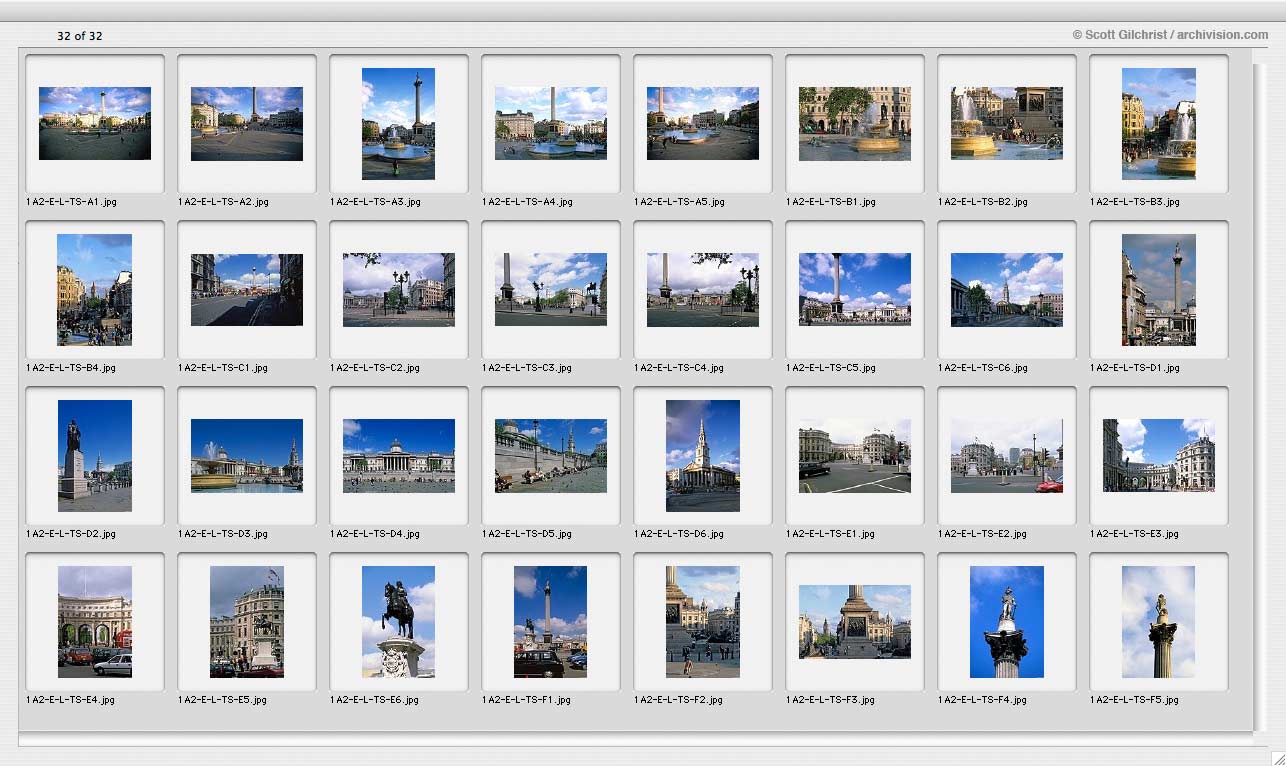
Task: Choose the 1A2-E-L-TS-C4.jpg image
Action: (x=703, y=289)
